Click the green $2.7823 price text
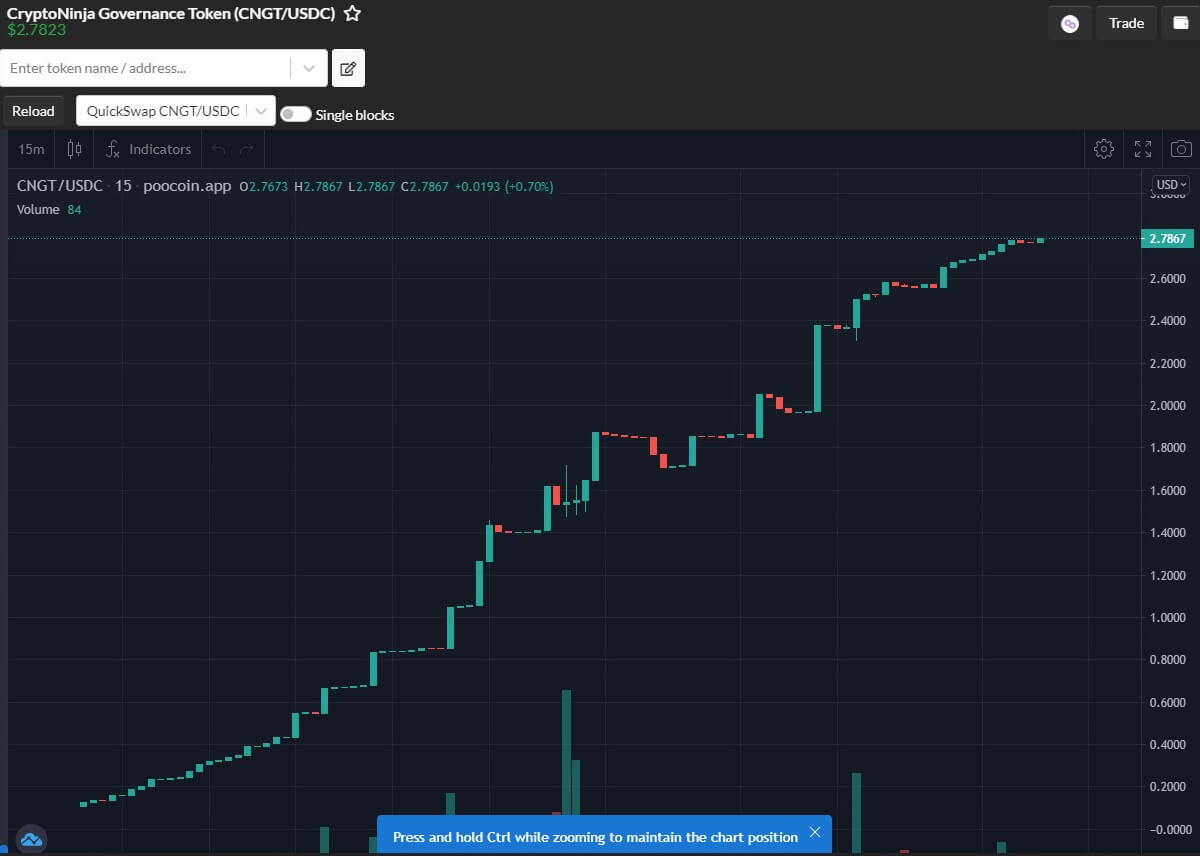The width and height of the screenshot is (1200, 856). tap(37, 30)
